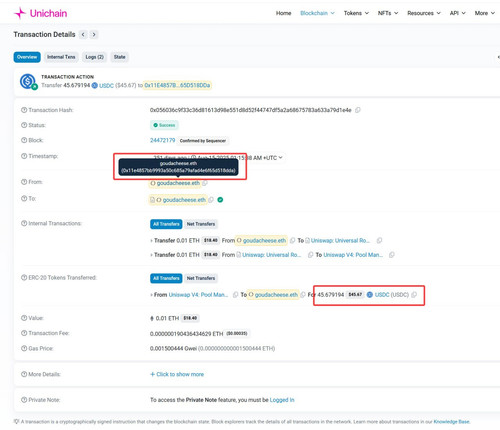Screen dimensions: 500x430
Task: Click help icon beside Gas Price label
Action: tap(24, 348)
